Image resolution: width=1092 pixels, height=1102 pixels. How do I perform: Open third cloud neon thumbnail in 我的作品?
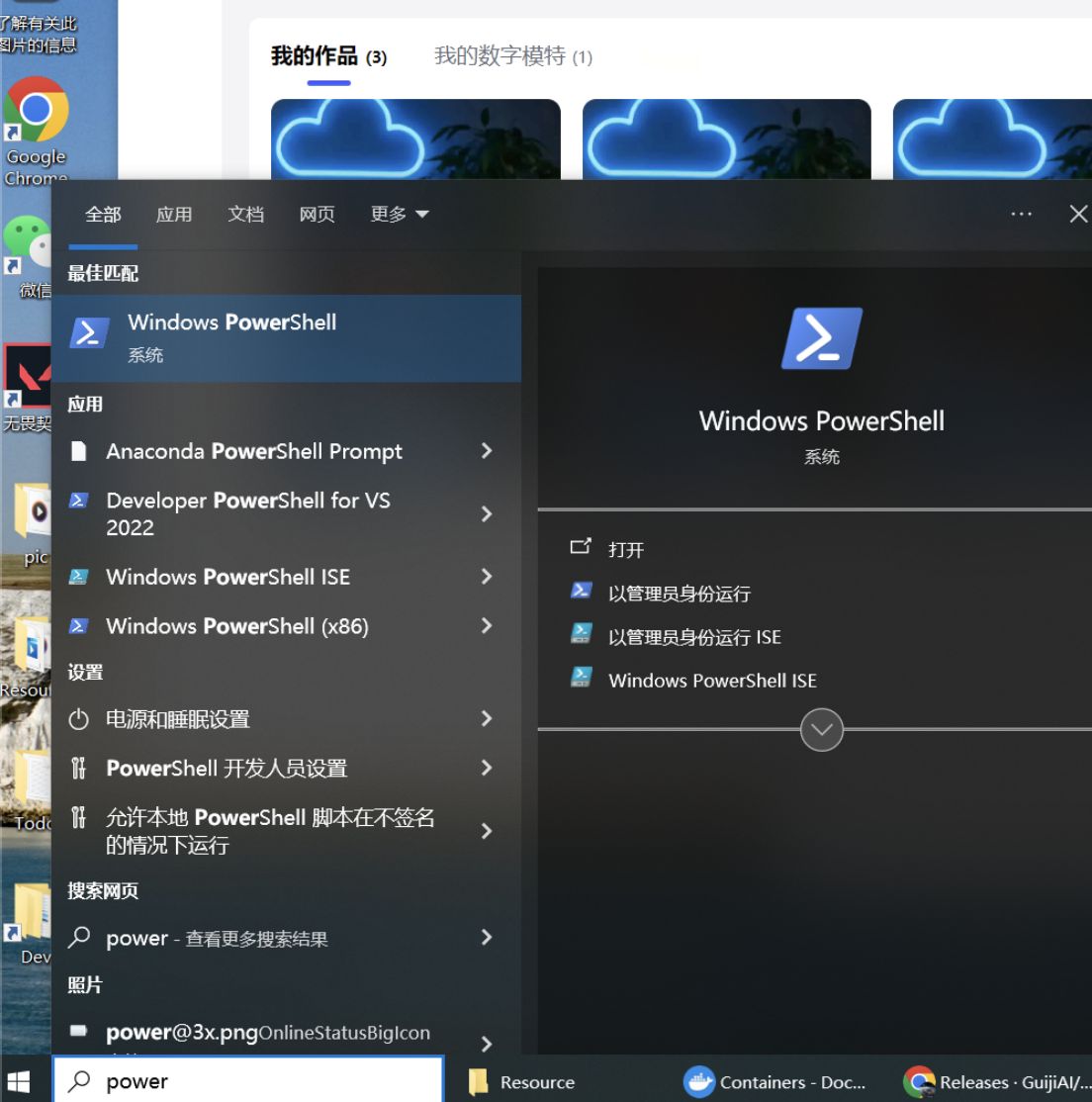[992, 139]
